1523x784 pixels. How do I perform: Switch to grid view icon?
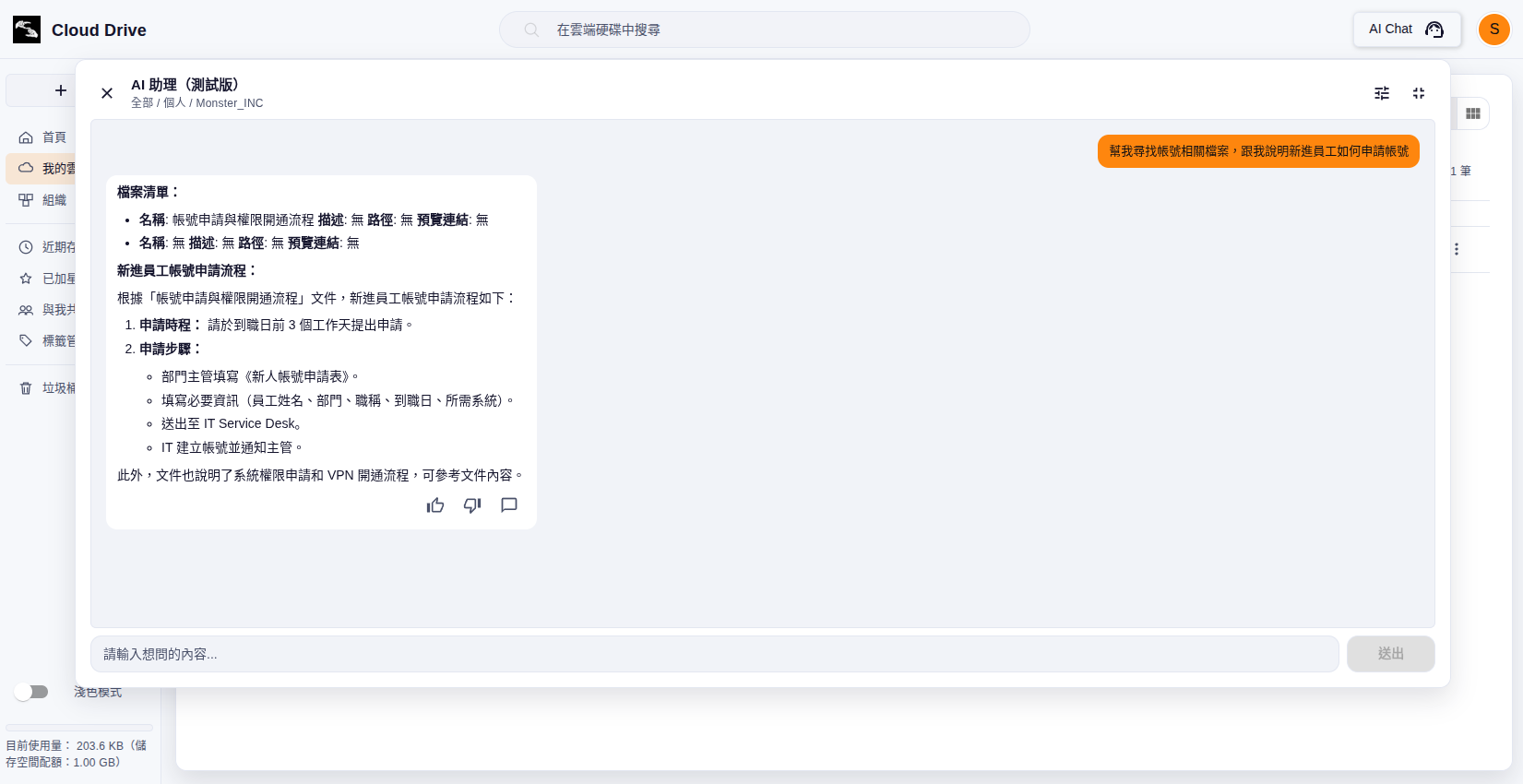1473,113
